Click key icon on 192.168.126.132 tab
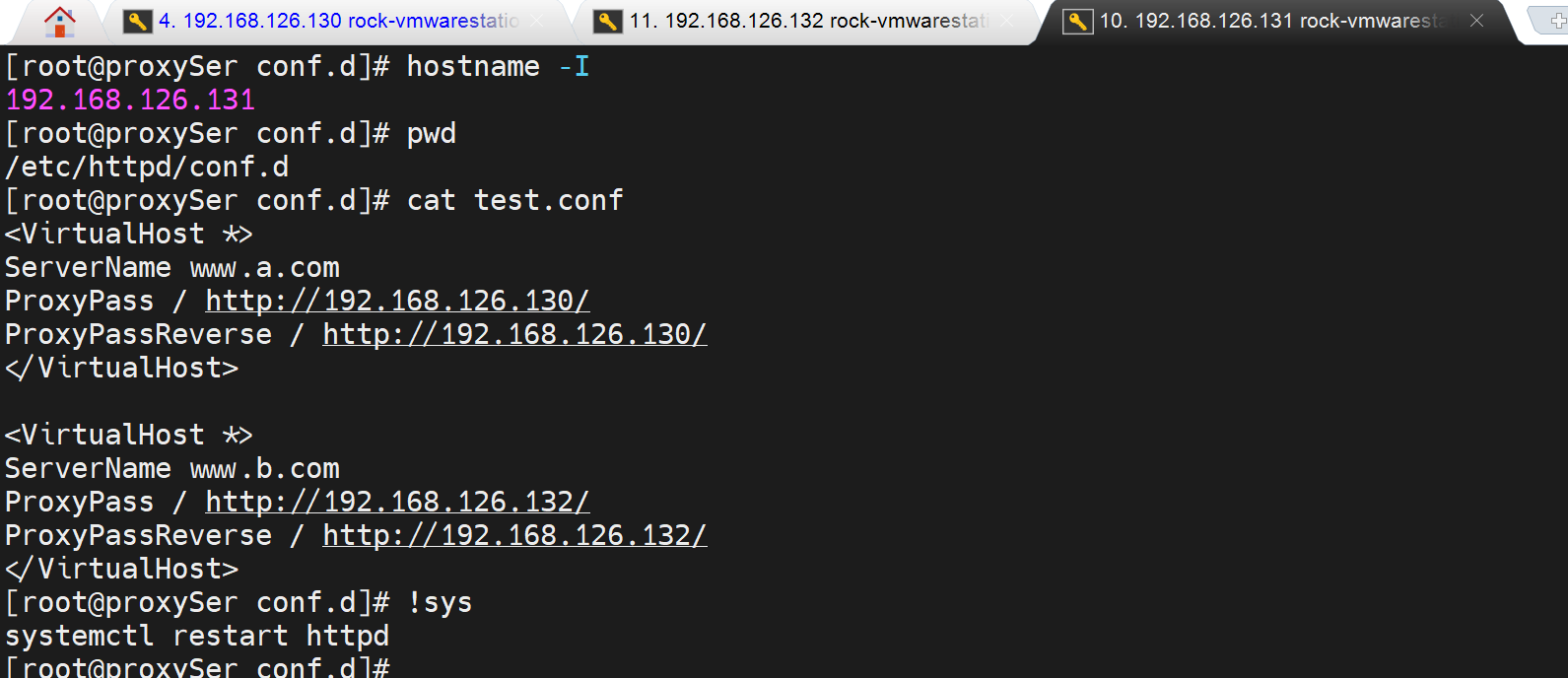The height and width of the screenshot is (678, 1568). pos(608,21)
